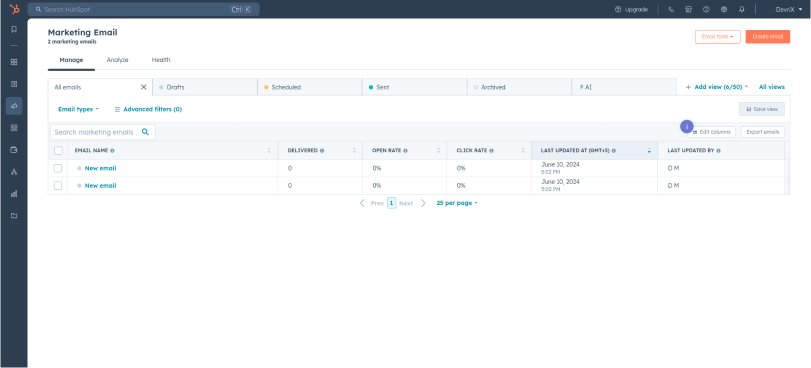Expand the Email types filter dropdown
The image size is (811, 368).
(78, 109)
